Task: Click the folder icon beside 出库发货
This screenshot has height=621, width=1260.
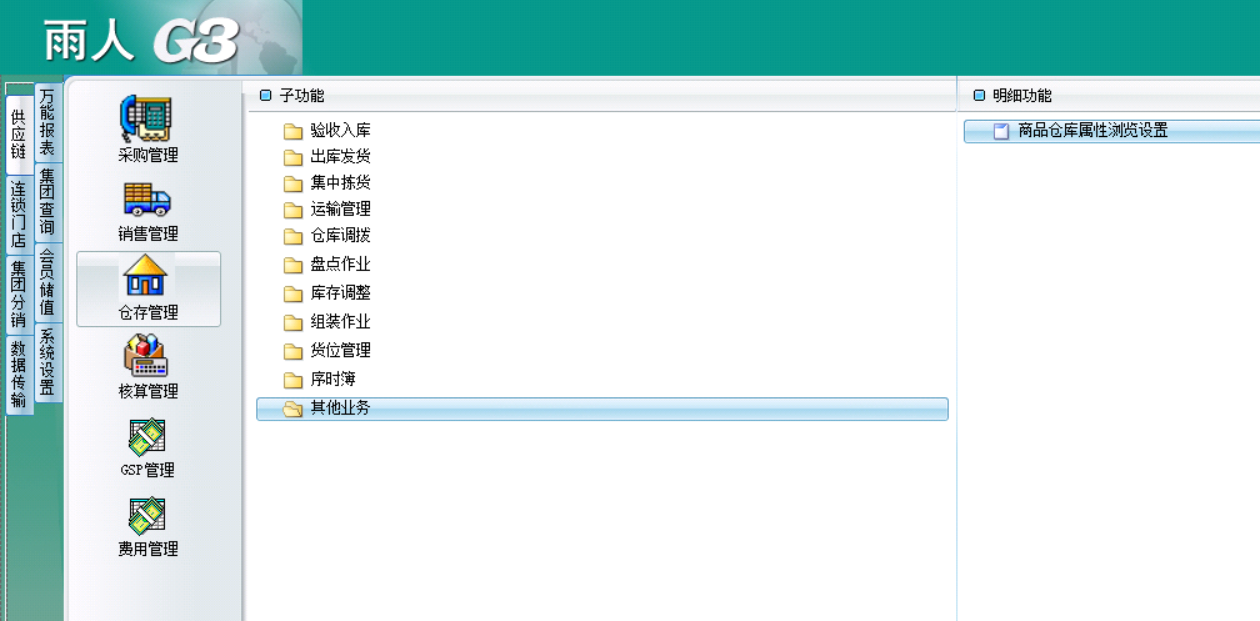Action: click(293, 157)
